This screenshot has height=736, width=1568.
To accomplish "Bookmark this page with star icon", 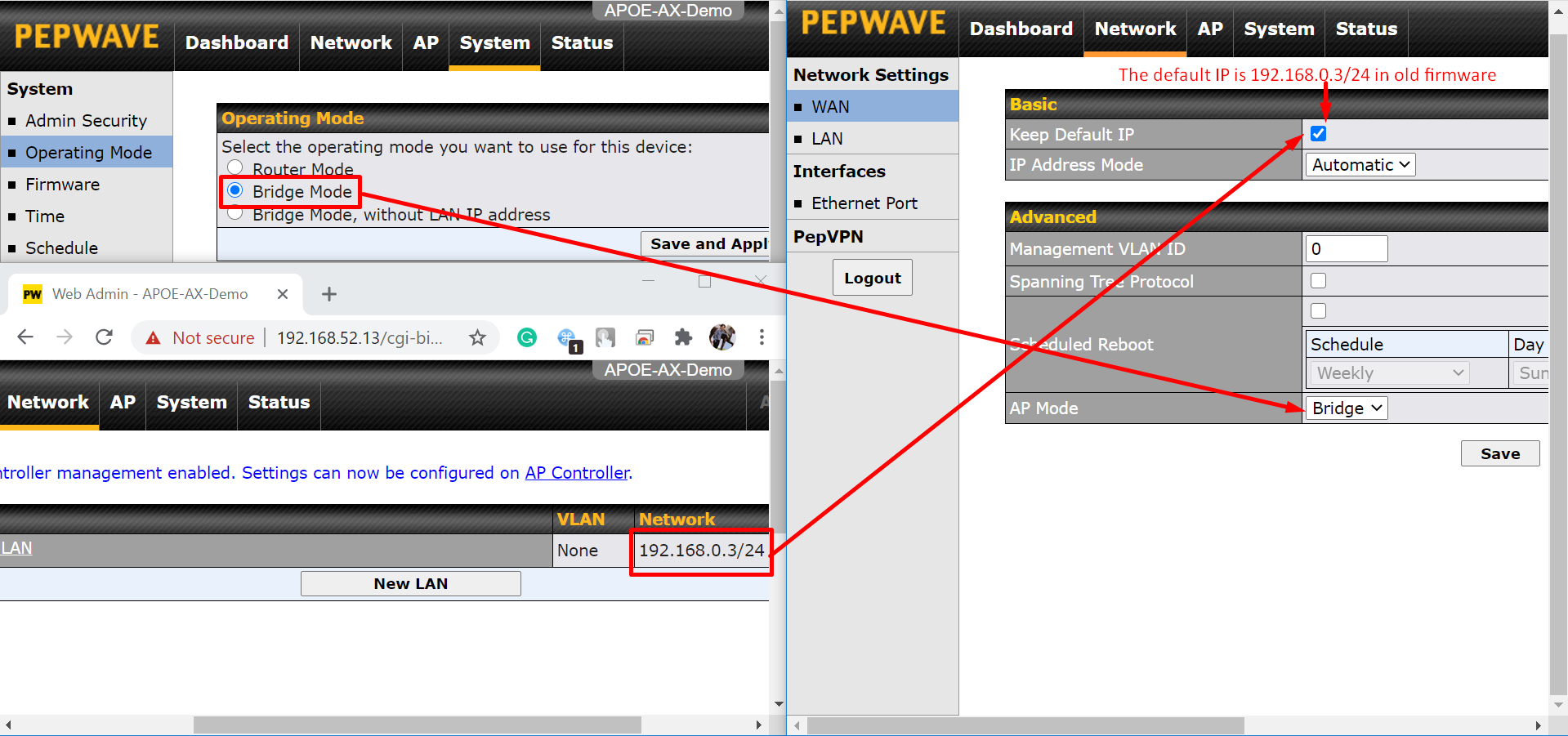I will [477, 337].
